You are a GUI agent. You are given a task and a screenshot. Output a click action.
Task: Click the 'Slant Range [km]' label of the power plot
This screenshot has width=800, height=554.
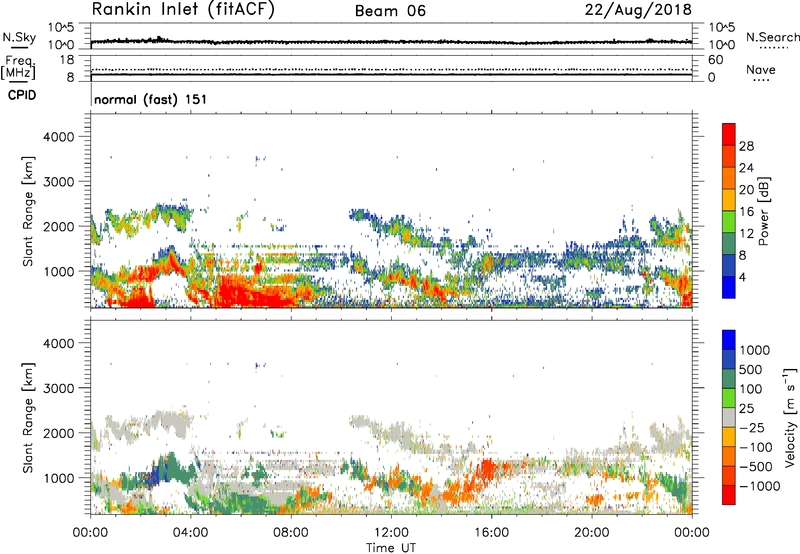pyautogui.click(x=28, y=211)
